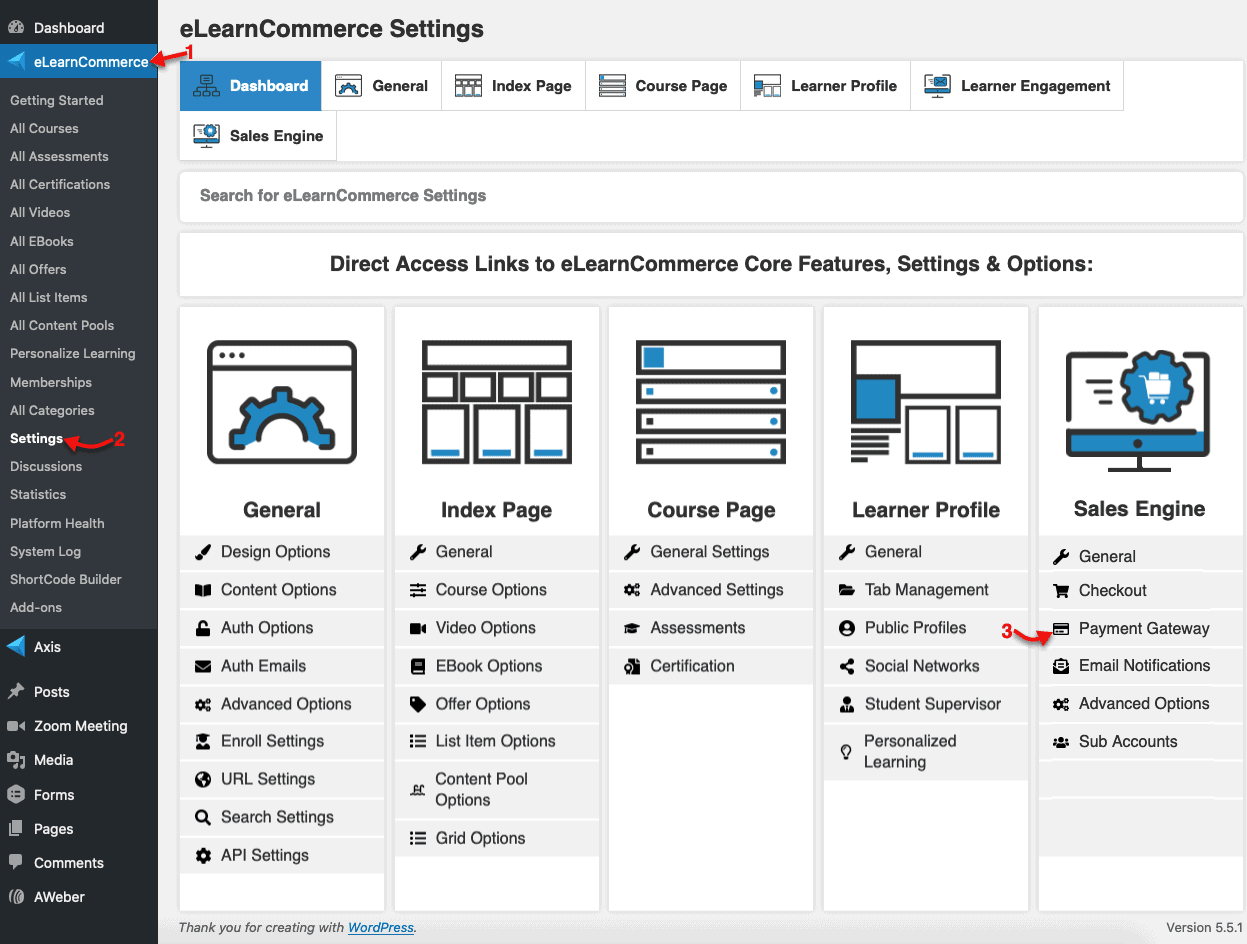Screen dimensions: 1247x944
Task: Open the Sales Engine settings tab
Action: point(258,136)
